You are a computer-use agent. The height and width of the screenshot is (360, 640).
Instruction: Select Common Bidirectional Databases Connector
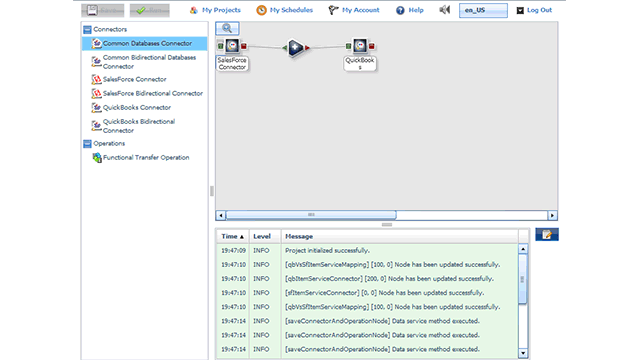[144, 62]
